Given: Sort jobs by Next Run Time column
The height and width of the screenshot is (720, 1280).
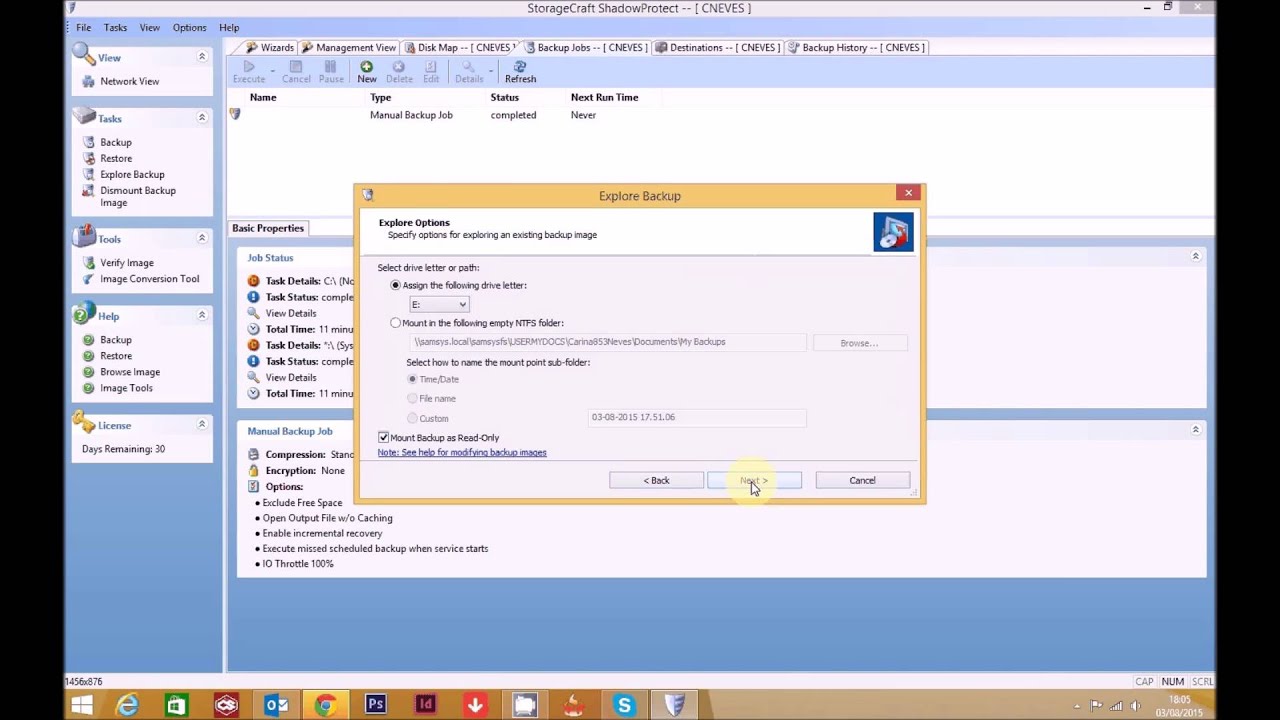Looking at the screenshot, I should 604,98.
